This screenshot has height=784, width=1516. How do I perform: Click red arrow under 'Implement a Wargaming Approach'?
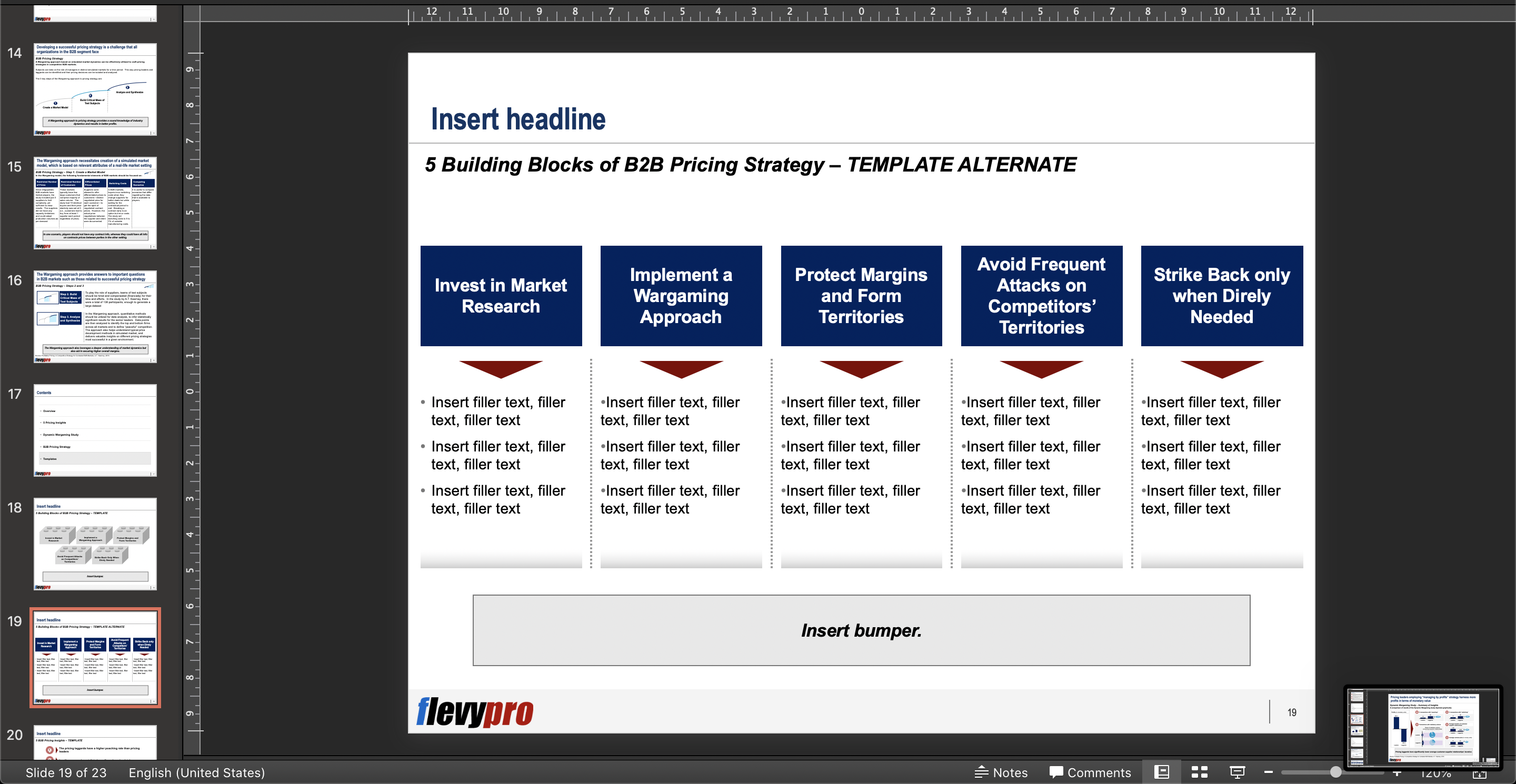click(681, 369)
